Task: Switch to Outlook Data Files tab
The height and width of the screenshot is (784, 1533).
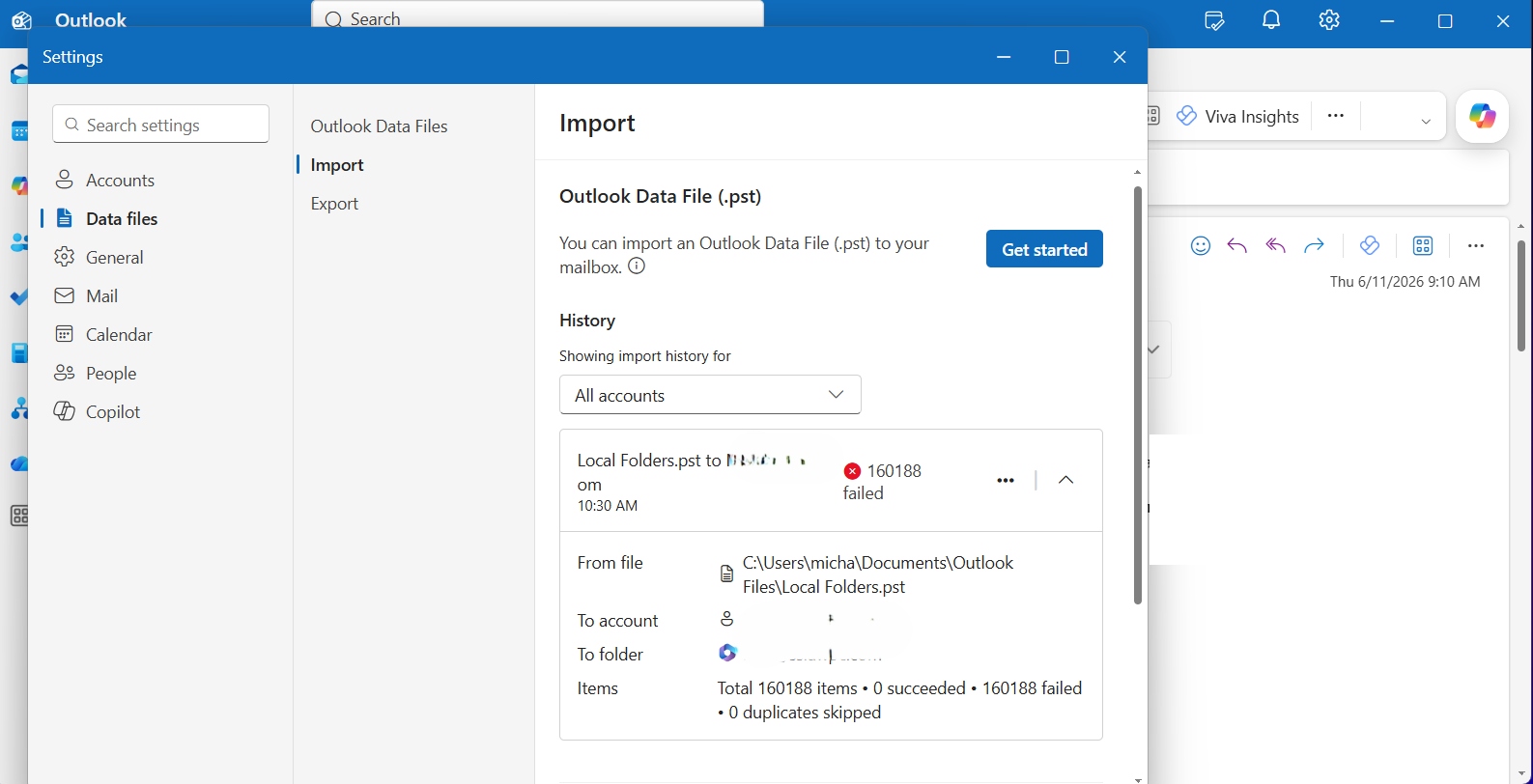Action: tap(379, 126)
